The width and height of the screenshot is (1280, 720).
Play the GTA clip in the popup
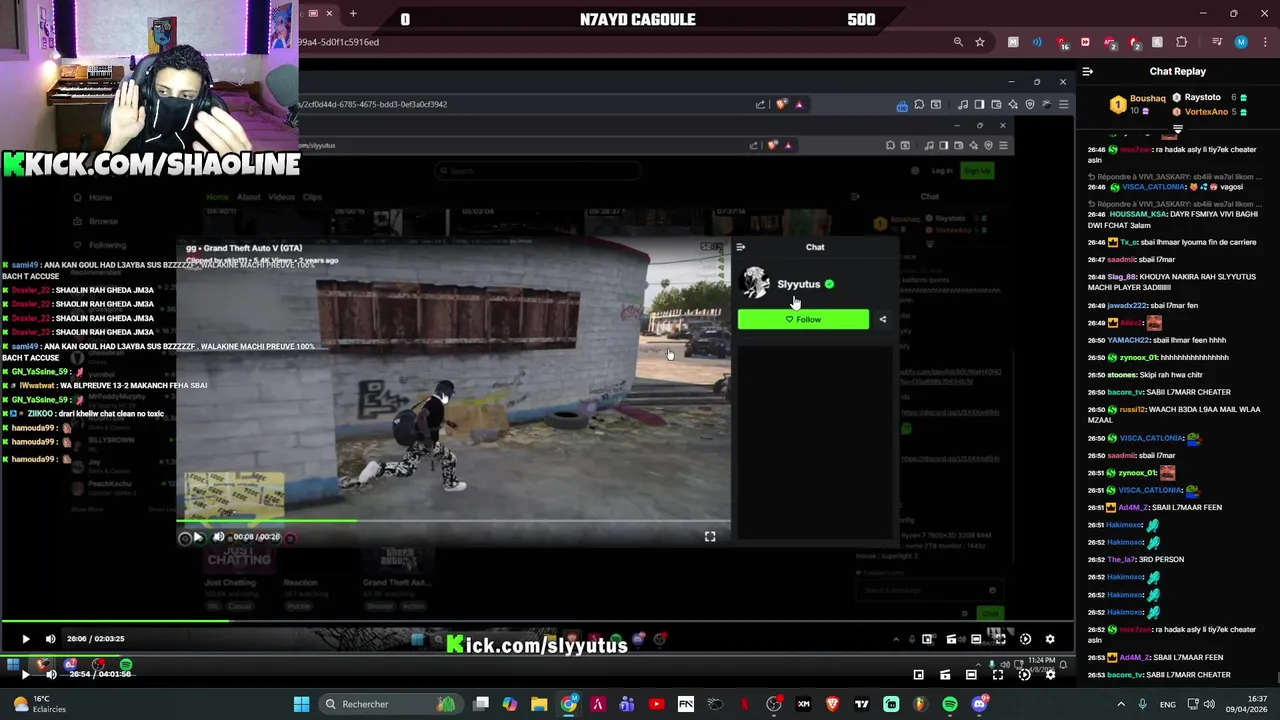[x=197, y=537]
